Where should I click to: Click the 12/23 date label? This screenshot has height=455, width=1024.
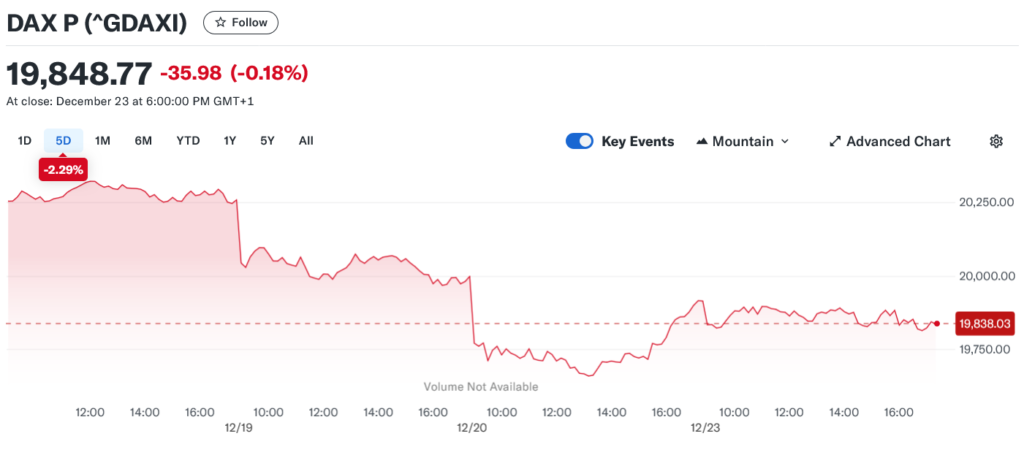click(x=703, y=428)
